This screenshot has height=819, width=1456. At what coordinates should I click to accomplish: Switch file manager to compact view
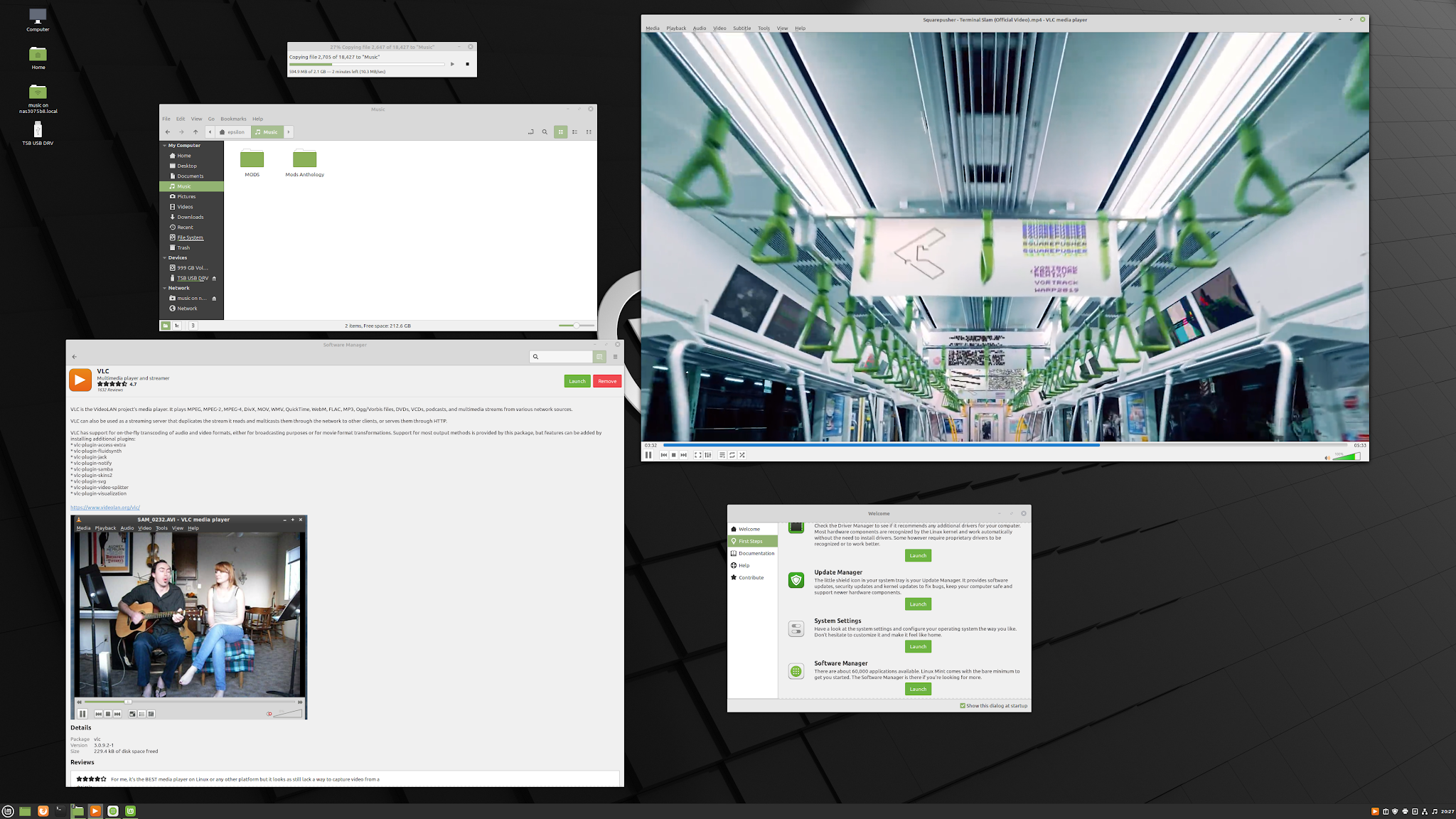589,132
